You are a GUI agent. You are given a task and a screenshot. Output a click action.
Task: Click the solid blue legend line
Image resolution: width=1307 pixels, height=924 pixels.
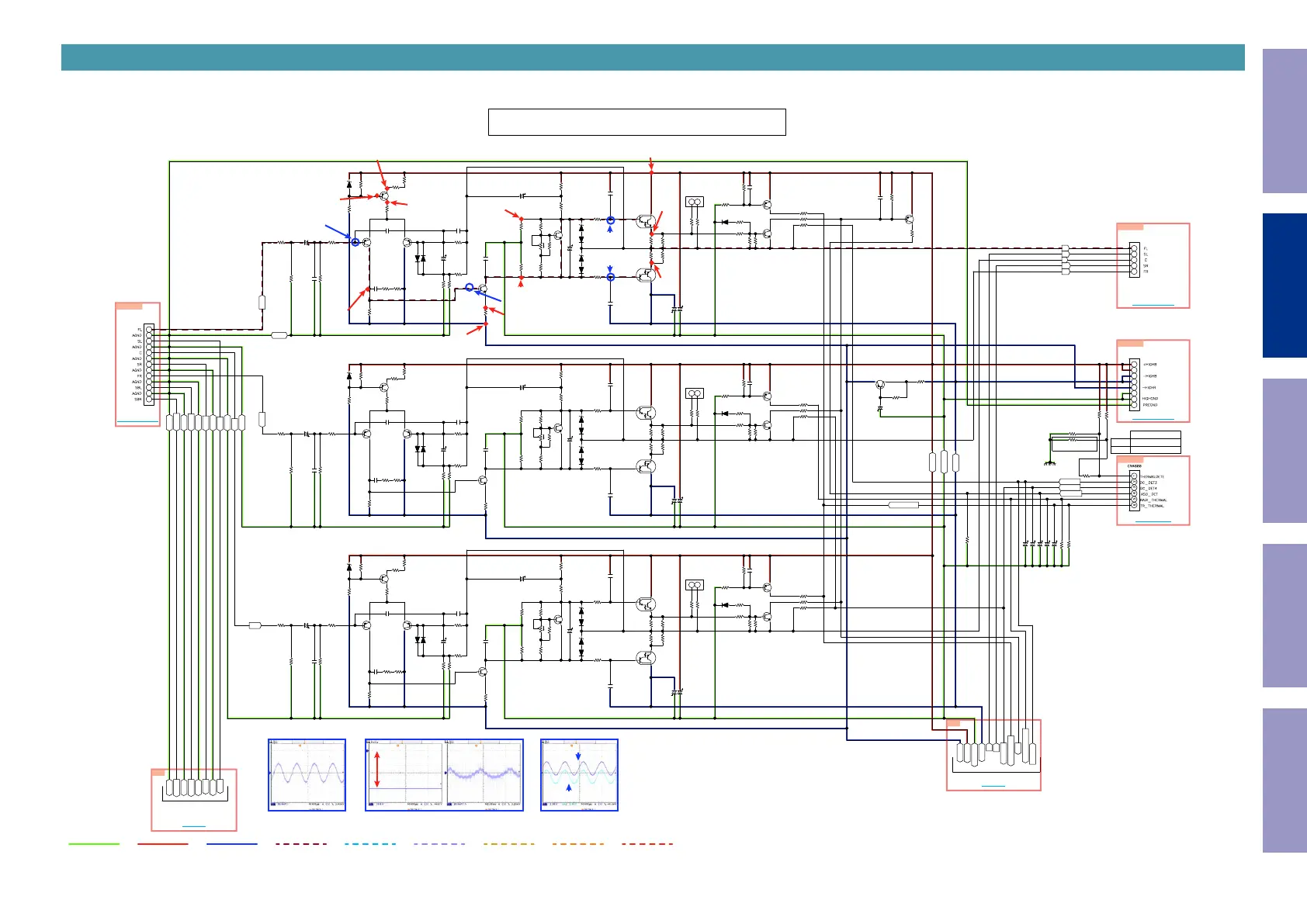pos(232,844)
